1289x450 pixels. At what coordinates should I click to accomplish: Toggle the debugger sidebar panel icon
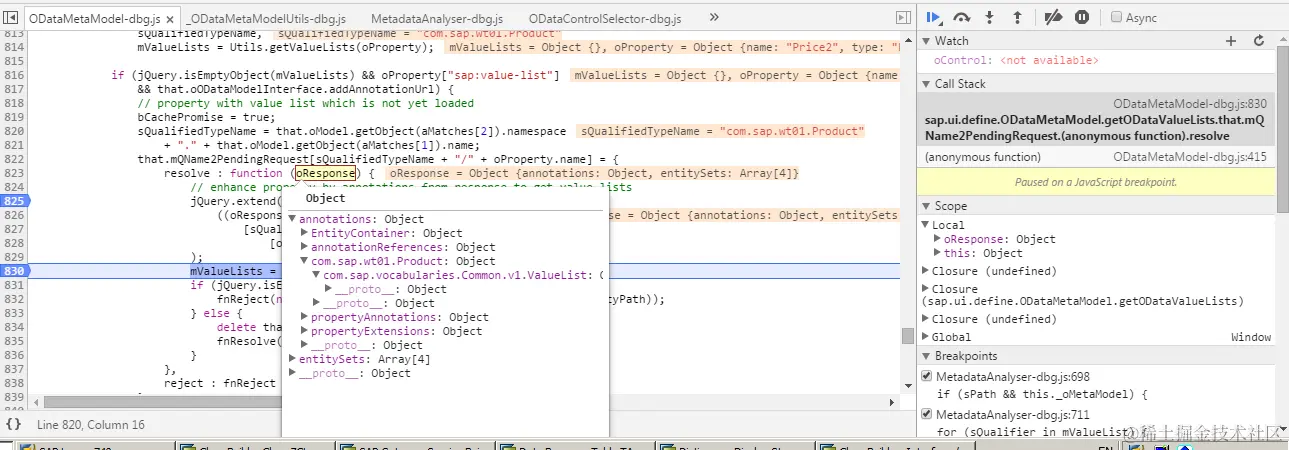903,17
